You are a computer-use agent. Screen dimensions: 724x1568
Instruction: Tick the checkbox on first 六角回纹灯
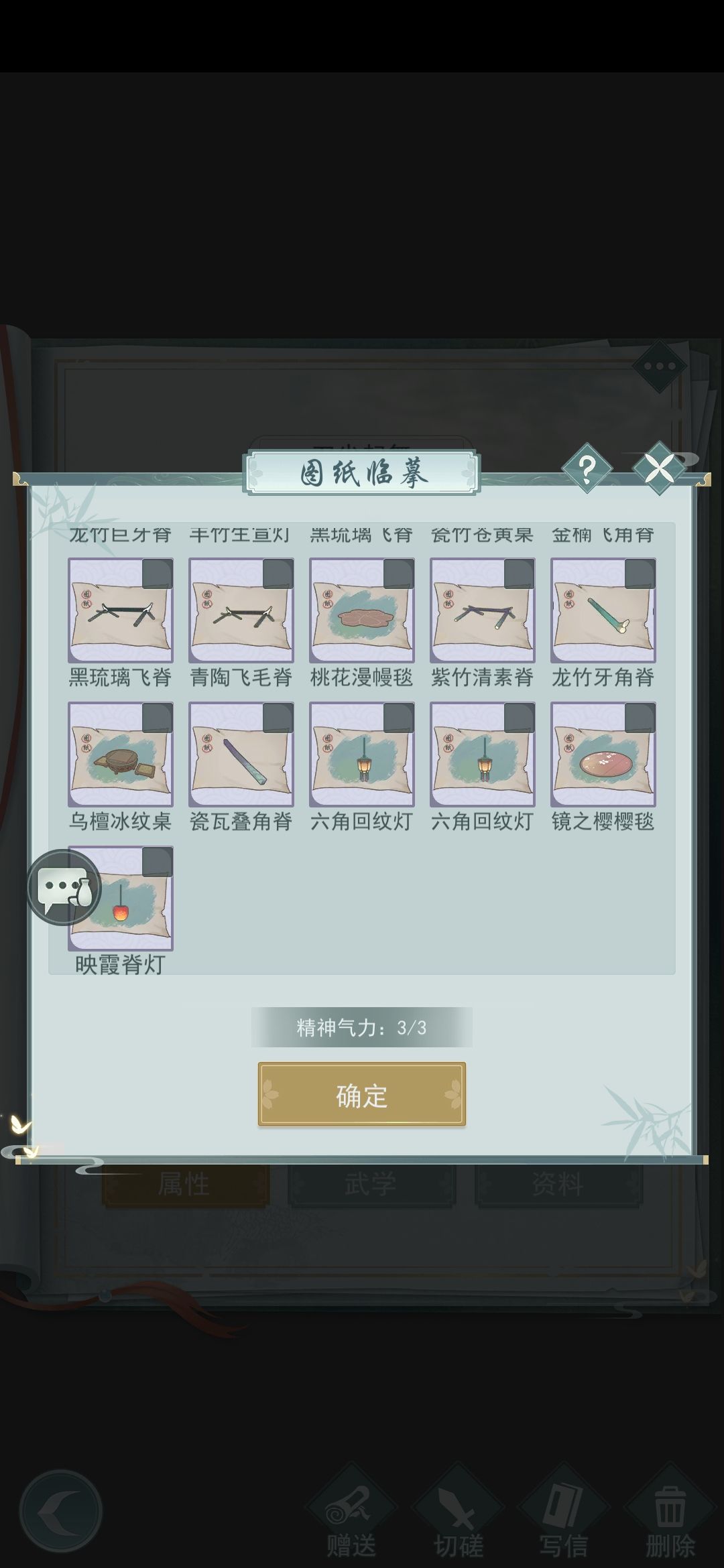pos(398,718)
